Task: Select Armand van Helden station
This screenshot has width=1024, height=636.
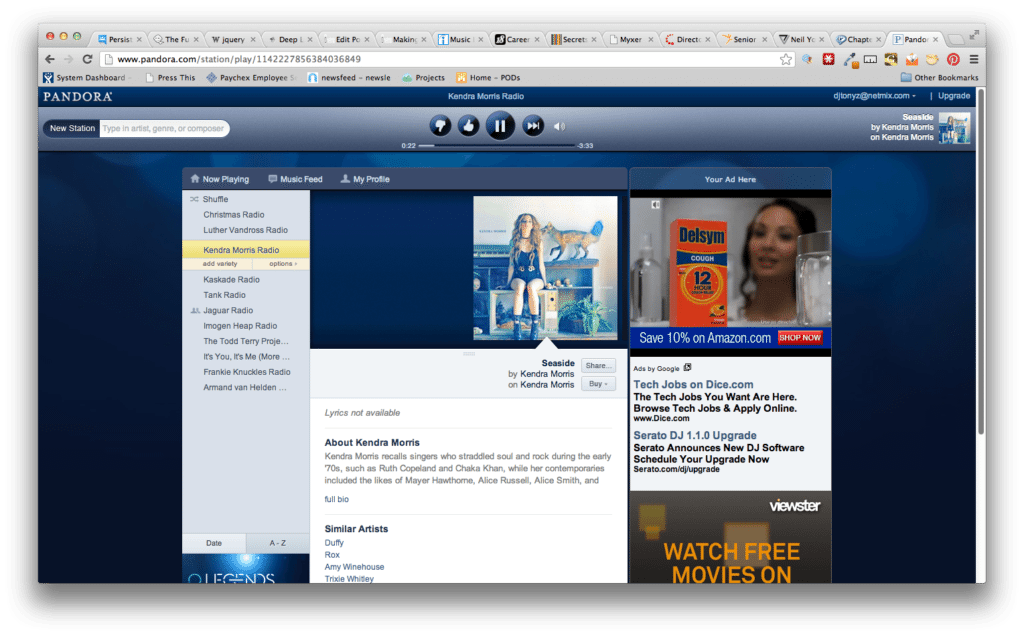Action: (x=246, y=388)
